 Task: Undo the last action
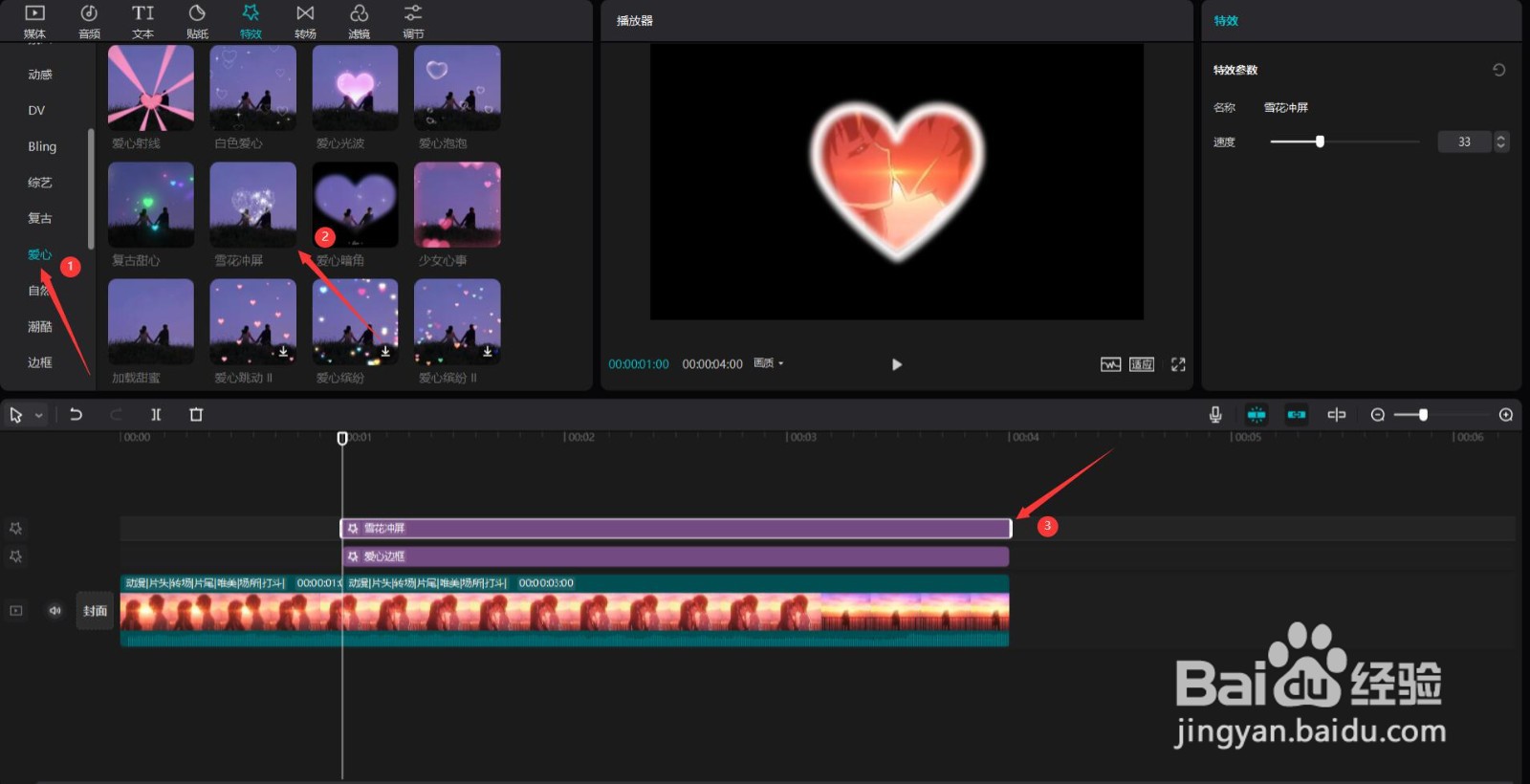click(76, 414)
